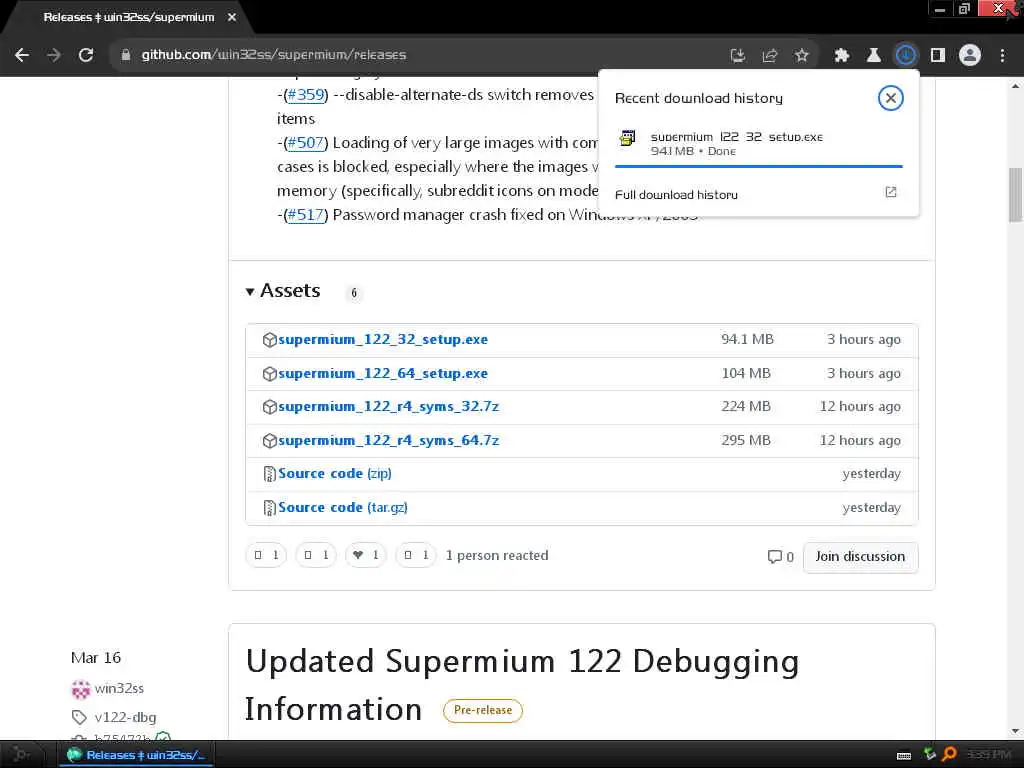Bookmark this page with the star icon

coord(802,56)
